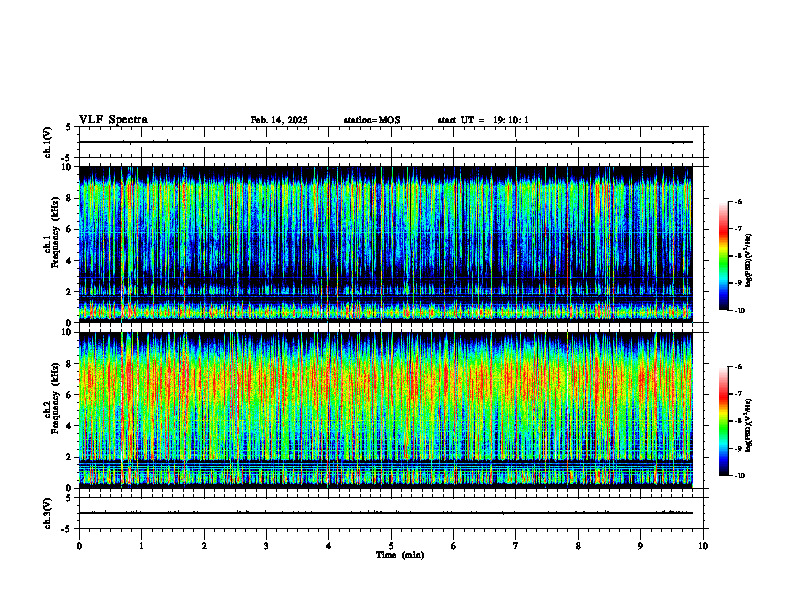Click the ch.2 color bar log(PSD) label
This screenshot has height=612, width=792.
pyautogui.click(x=750, y=425)
